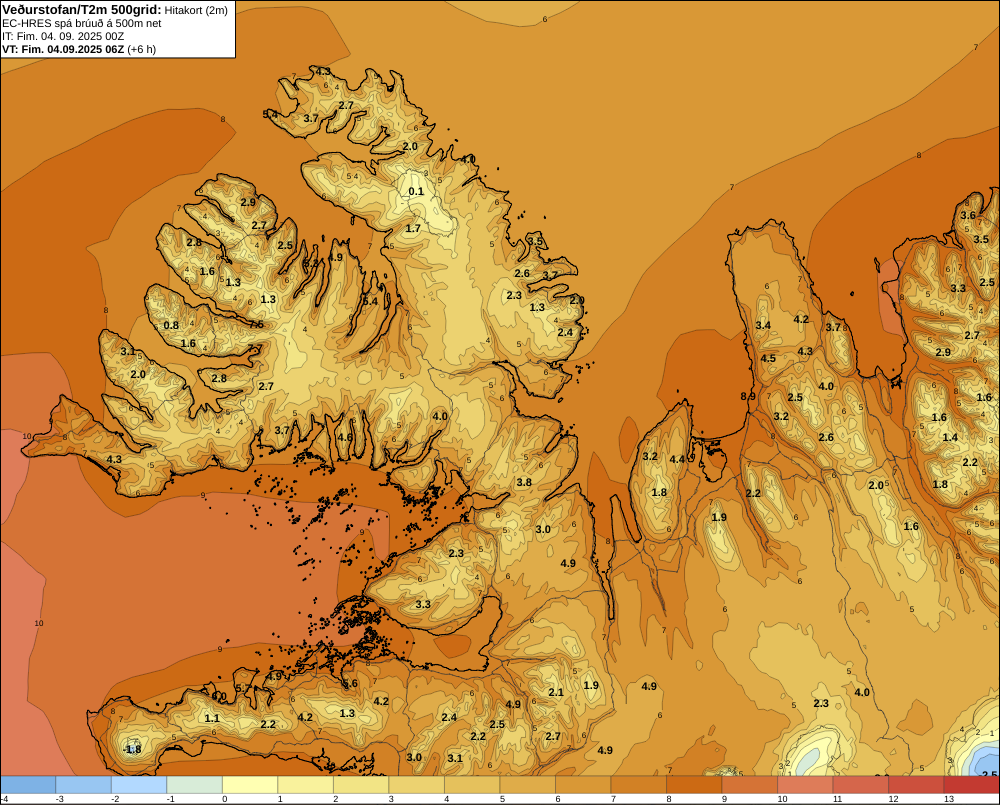
Task: Click the '11' legend tick label
Action: click(x=837, y=799)
